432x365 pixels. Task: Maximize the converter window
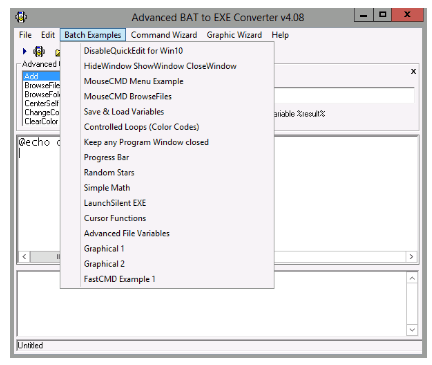[x=383, y=15]
